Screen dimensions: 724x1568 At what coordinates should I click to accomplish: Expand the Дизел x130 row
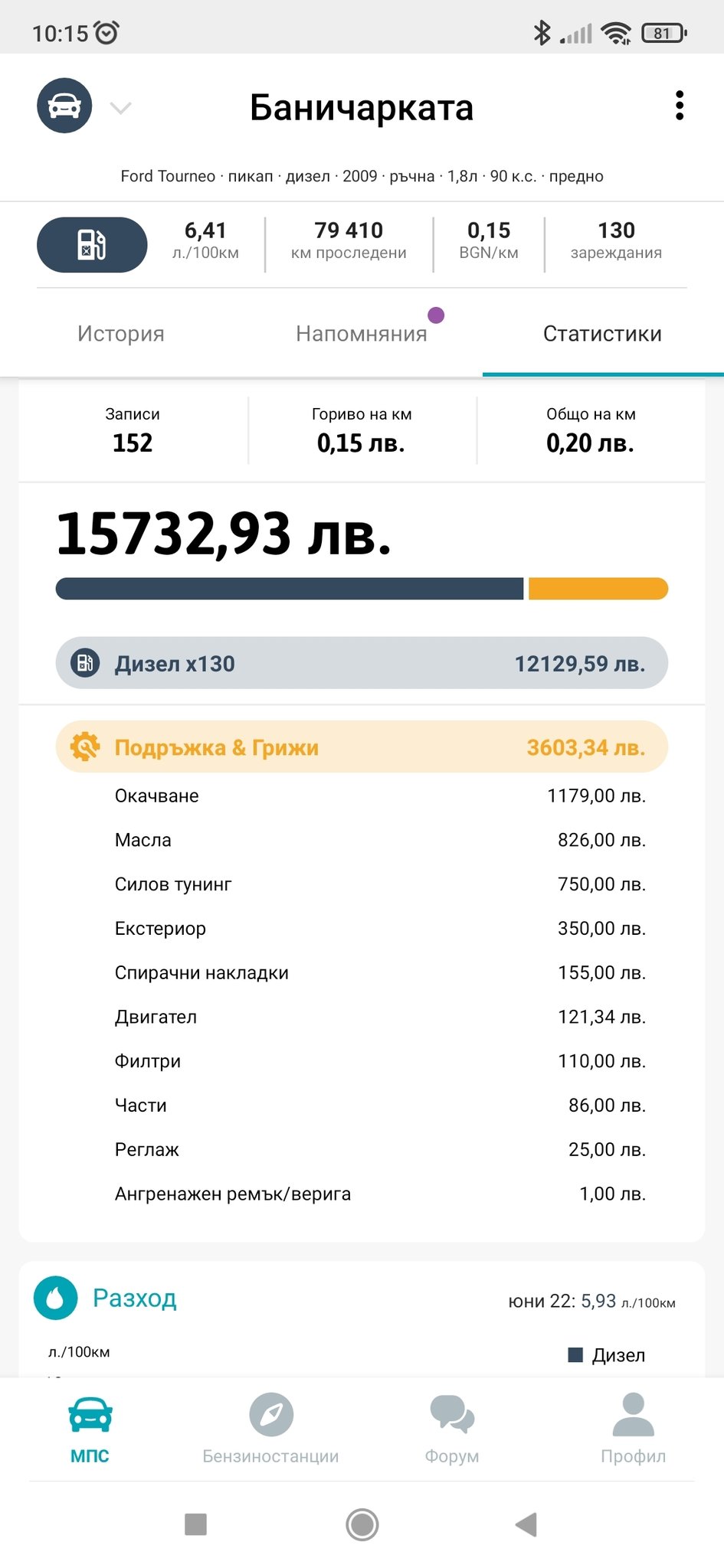pyautogui.click(x=362, y=663)
